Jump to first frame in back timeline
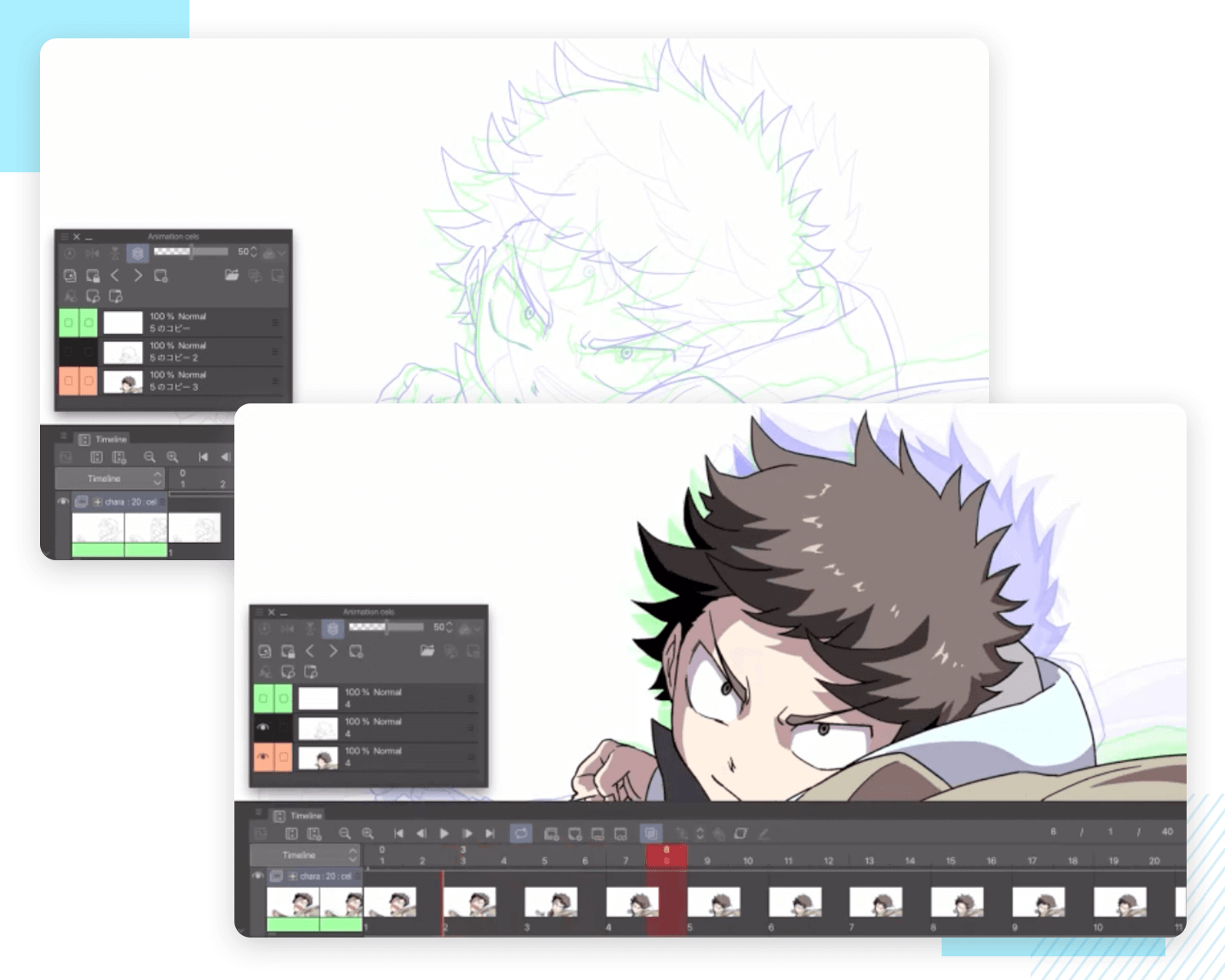1225x980 pixels. click(203, 457)
